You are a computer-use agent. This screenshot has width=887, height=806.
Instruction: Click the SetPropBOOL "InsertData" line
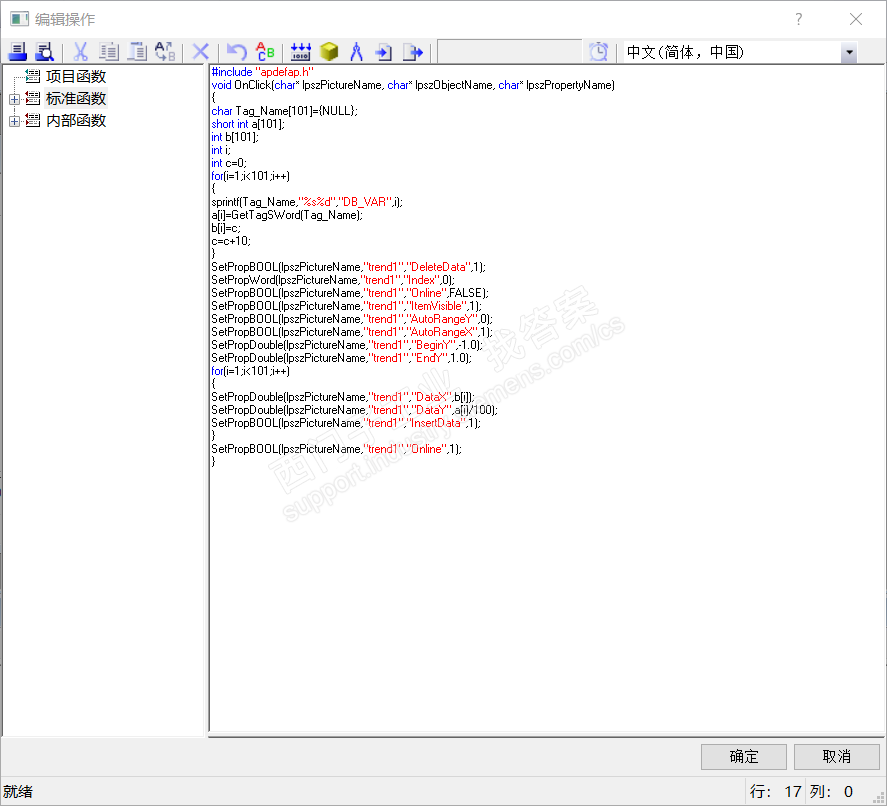point(346,423)
